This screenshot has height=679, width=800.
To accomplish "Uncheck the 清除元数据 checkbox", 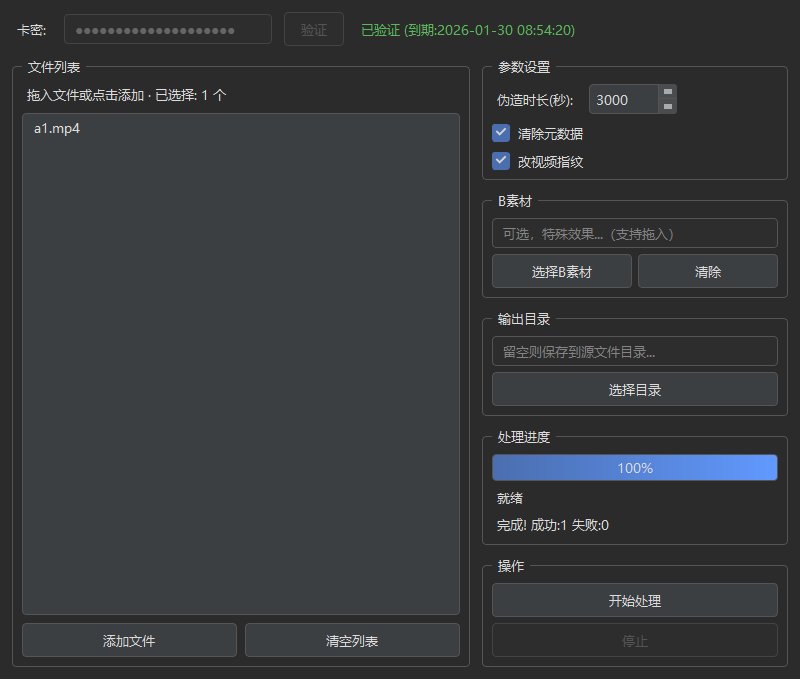I will tap(502, 133).
